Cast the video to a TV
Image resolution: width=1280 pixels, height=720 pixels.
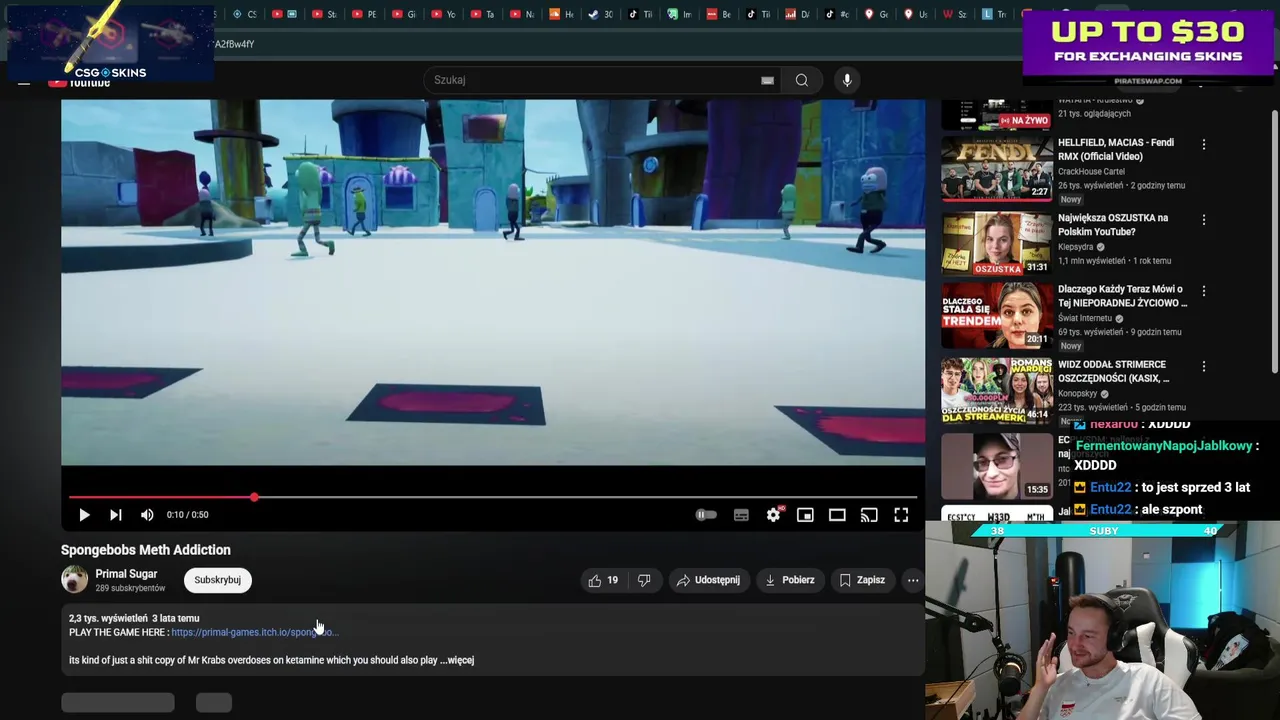pos(869,515)
